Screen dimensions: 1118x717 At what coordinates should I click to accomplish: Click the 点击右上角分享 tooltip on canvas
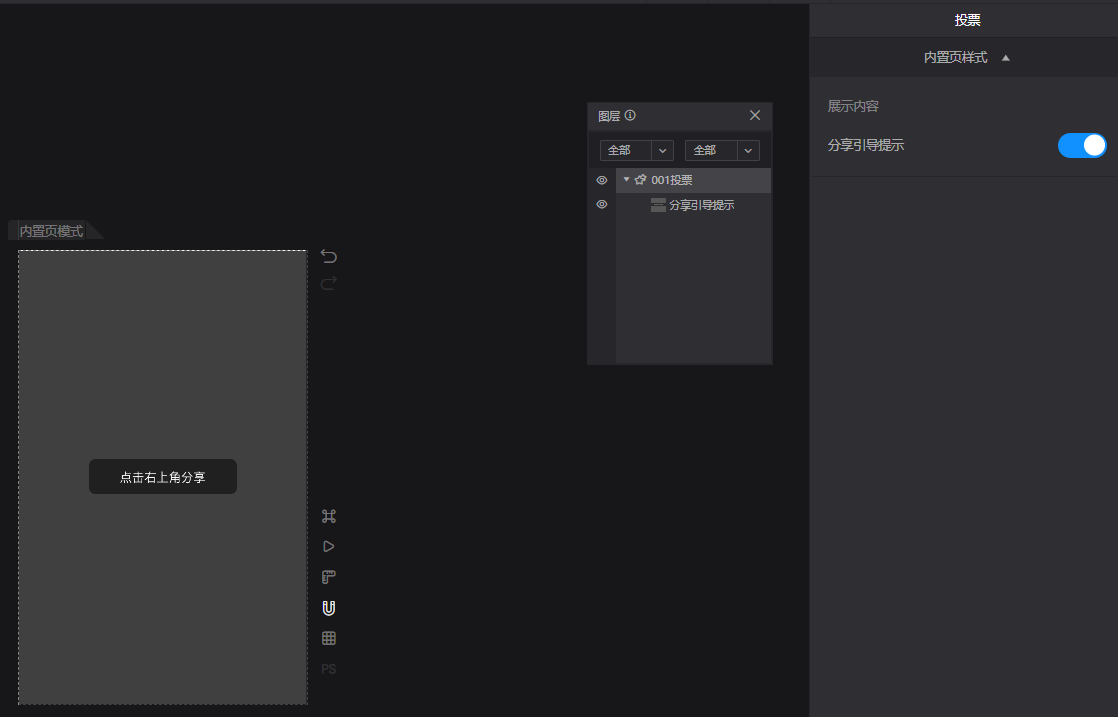(163, 477)
